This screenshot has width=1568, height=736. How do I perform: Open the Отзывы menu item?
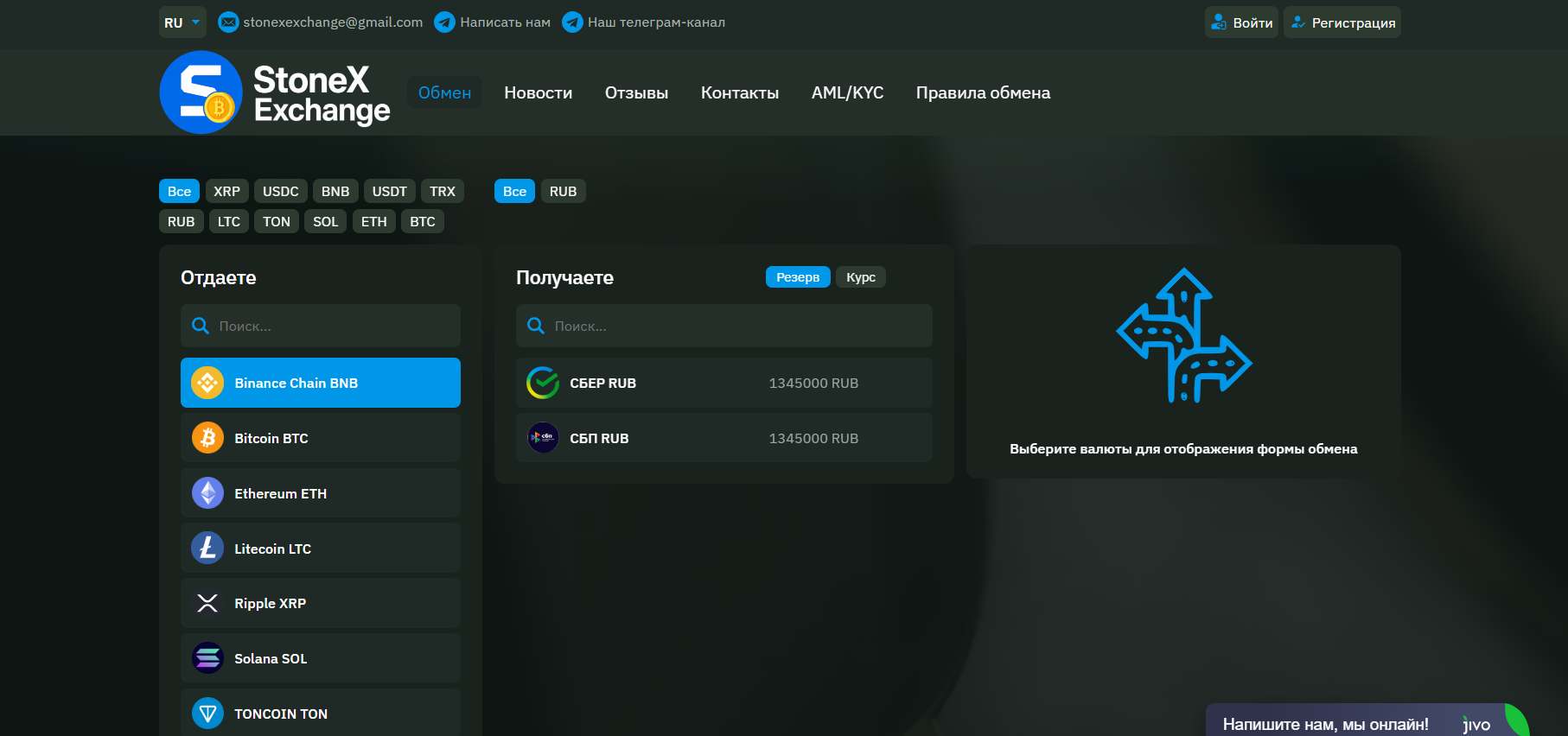[x=636, y=92]
